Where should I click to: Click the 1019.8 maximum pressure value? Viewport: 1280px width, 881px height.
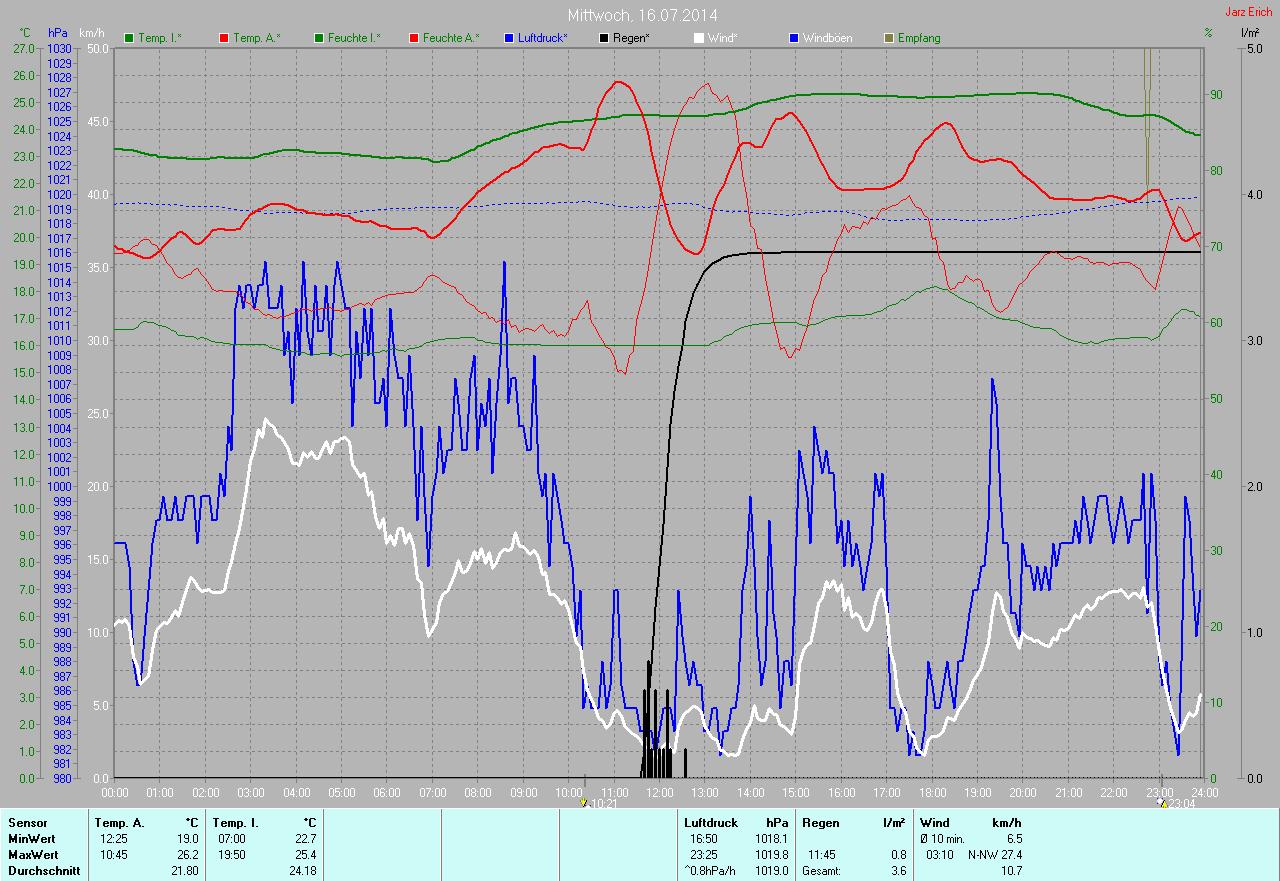771,854
